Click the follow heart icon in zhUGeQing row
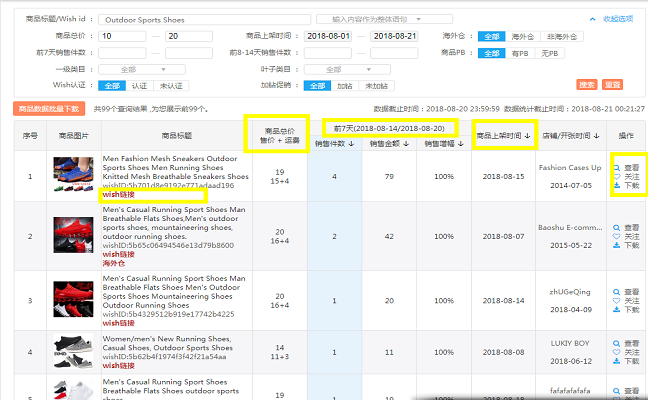Image resolution: width=648 pixels, height=400 pixels. (x=616, y=300)
